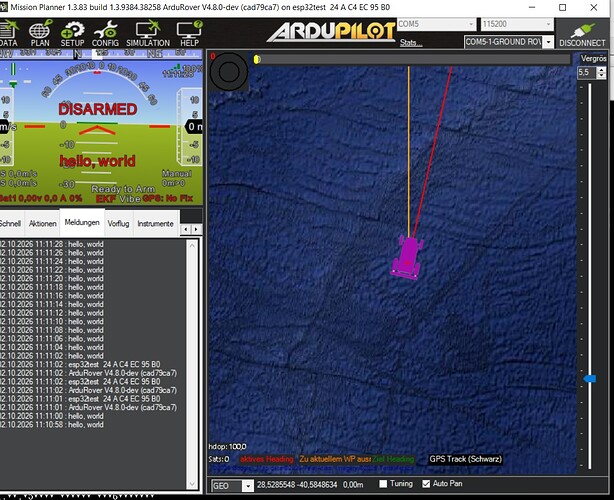This screenshot has width=614, height=500.
Task: Click the HUD heading compass strip
Action: point(101,54)
